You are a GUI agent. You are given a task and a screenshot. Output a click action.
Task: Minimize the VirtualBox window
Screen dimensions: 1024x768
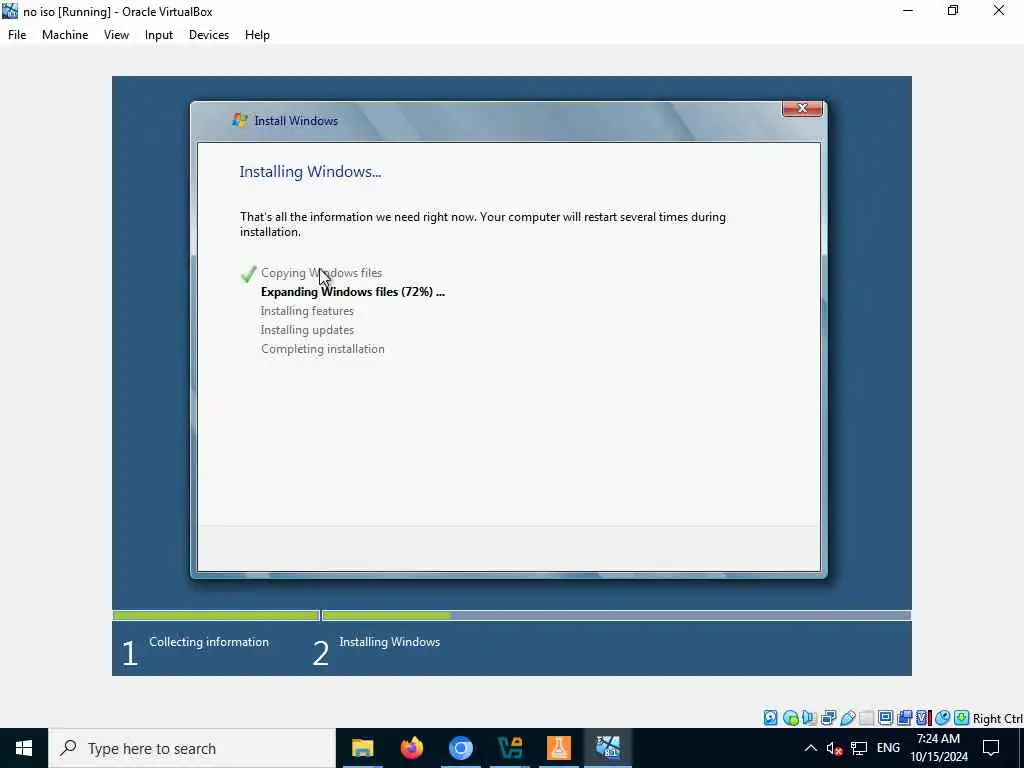pos(908,11)
